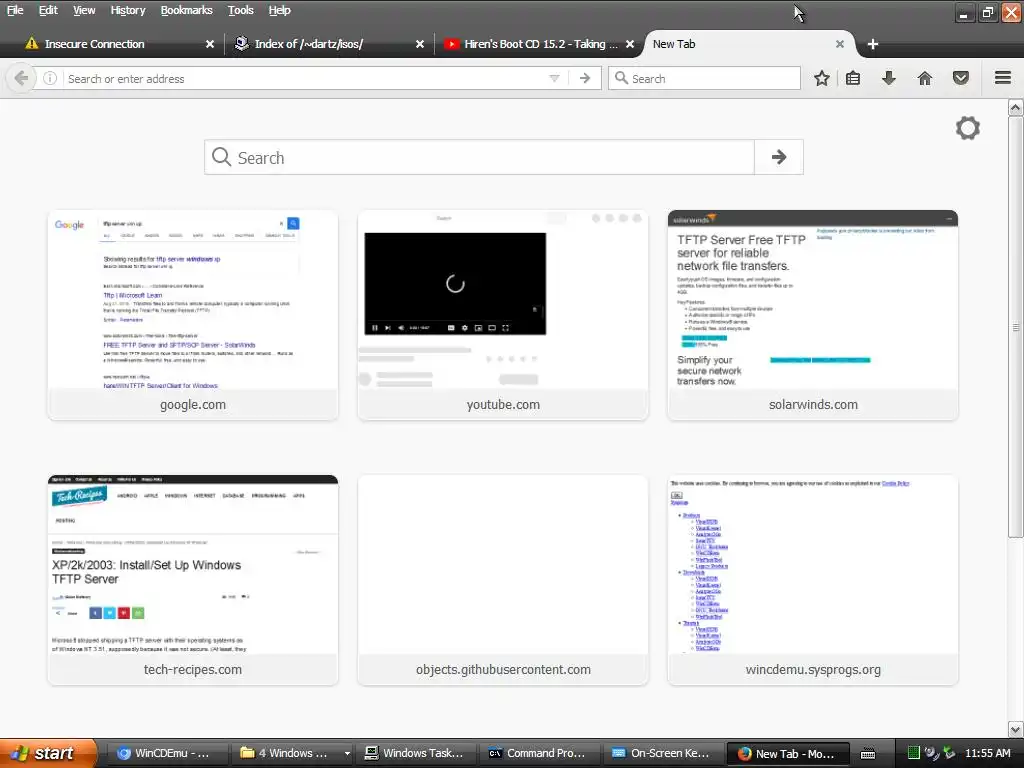Switch to On-Screen Keyboard taskbar button
This screenshot has width=1024, height=768.
[x=662, y=753]
